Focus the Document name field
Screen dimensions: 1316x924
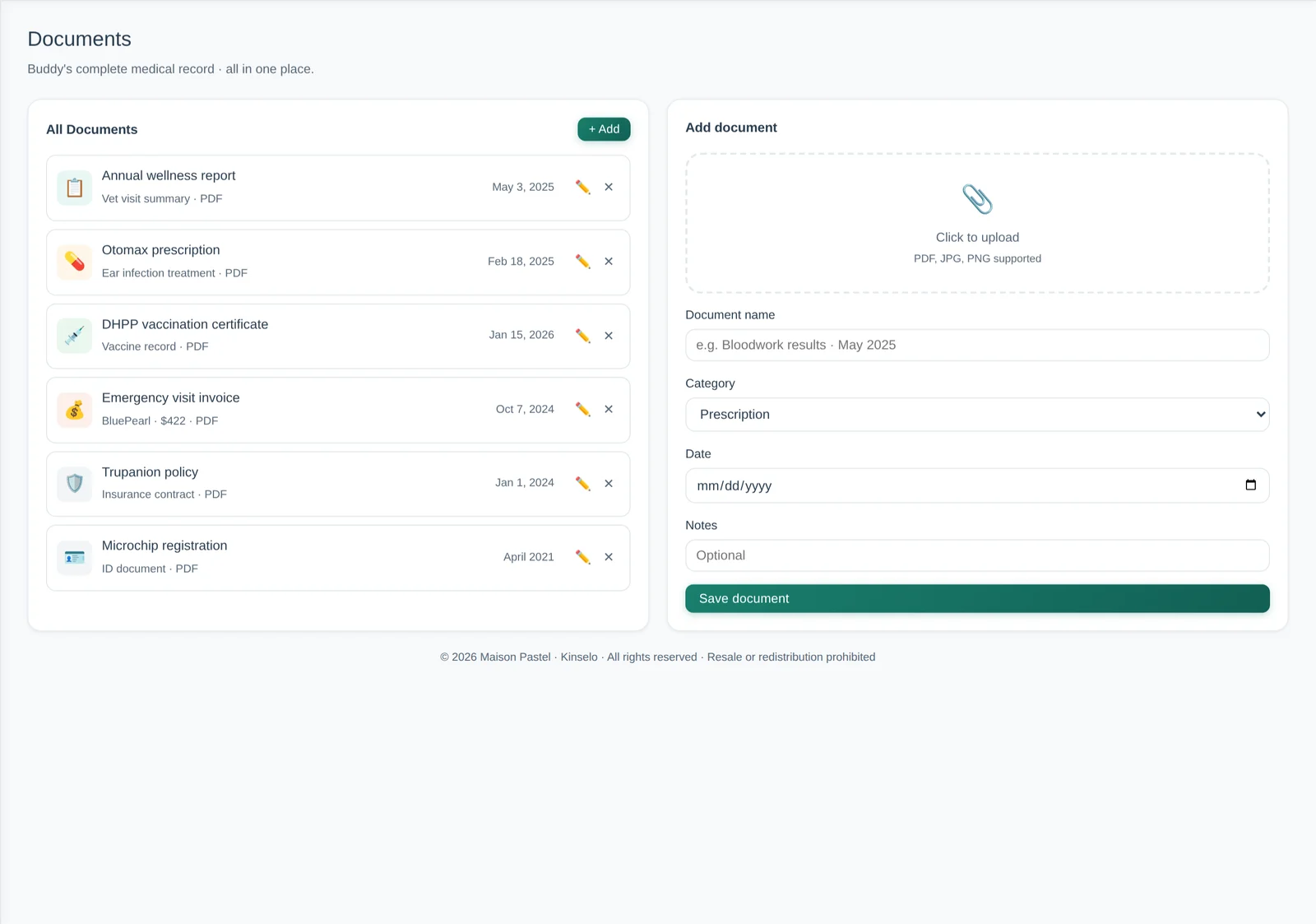(x=977, y=345)
